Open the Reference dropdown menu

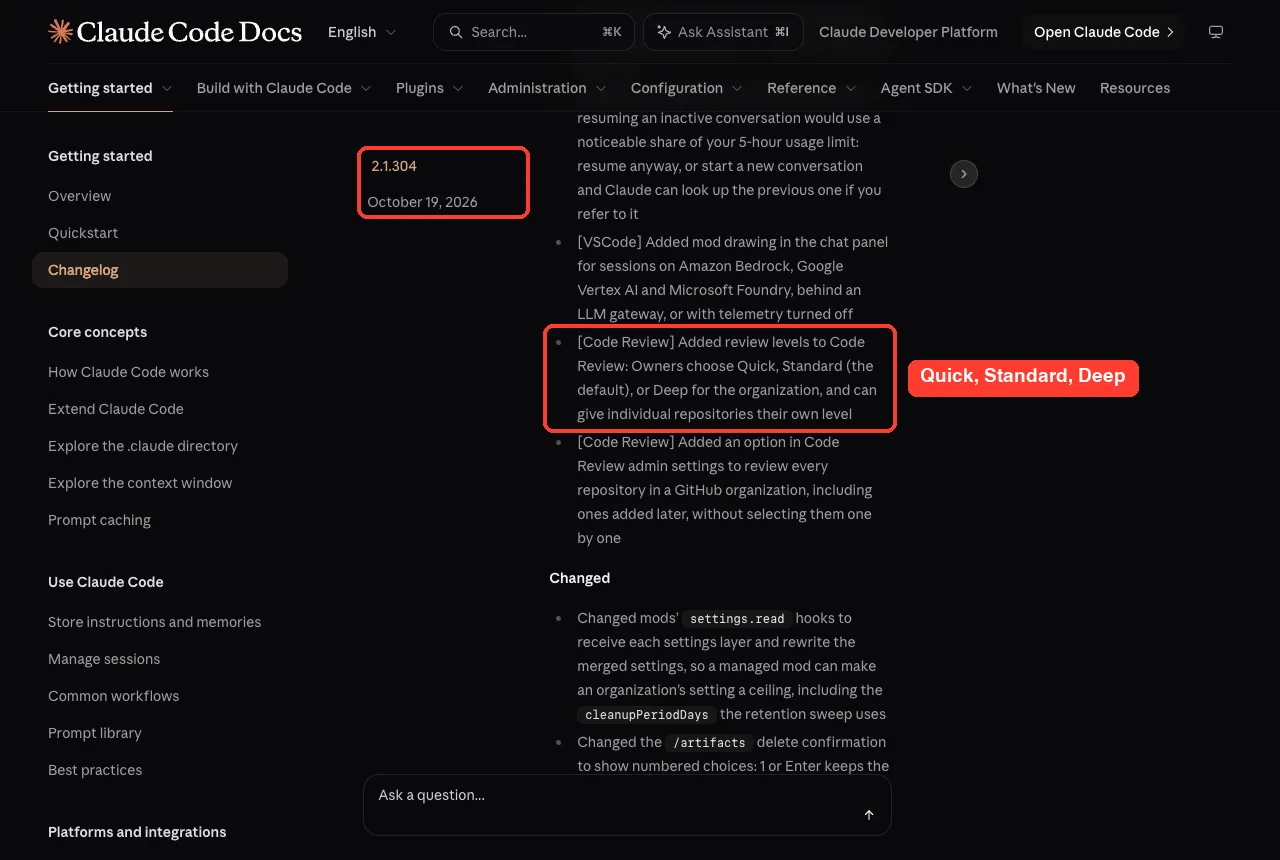pos(812,88)
